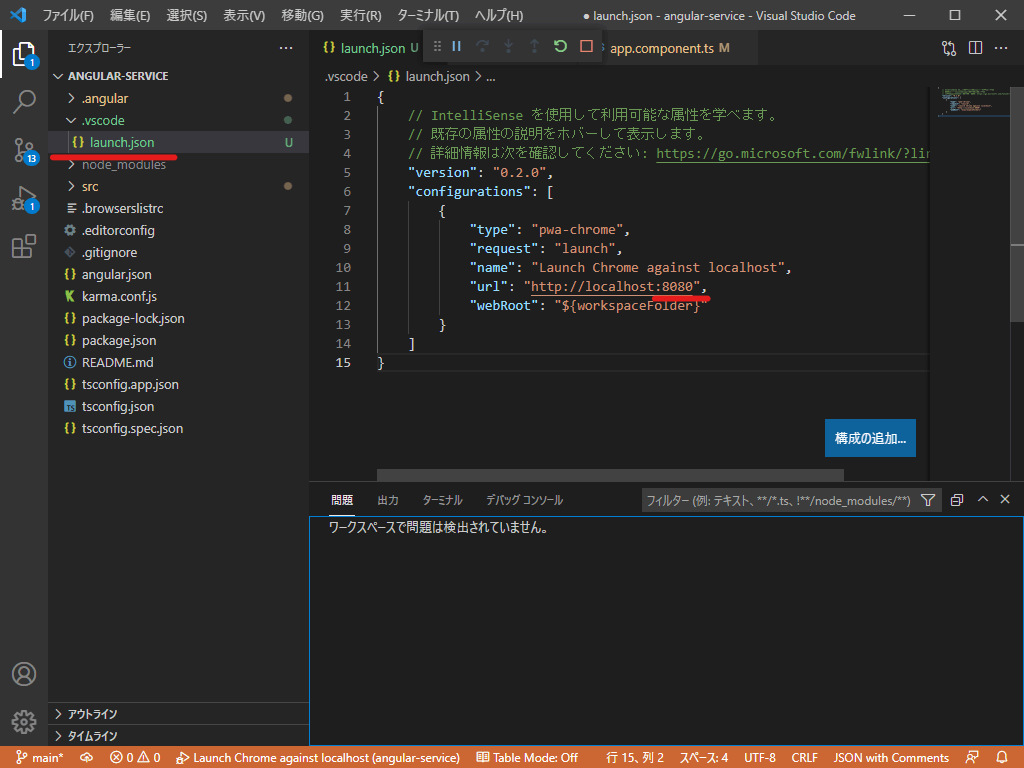The image size is (1024, 768).
Task: Open the Run menu
Action: click(360, 15)
